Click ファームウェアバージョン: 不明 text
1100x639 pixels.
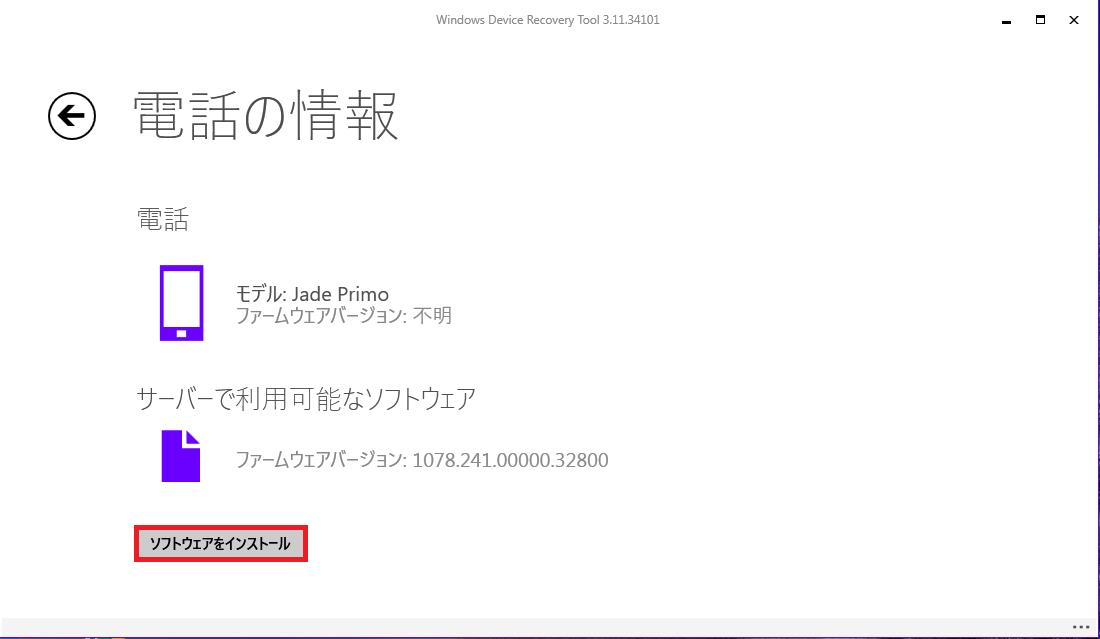tap(343, 316)
